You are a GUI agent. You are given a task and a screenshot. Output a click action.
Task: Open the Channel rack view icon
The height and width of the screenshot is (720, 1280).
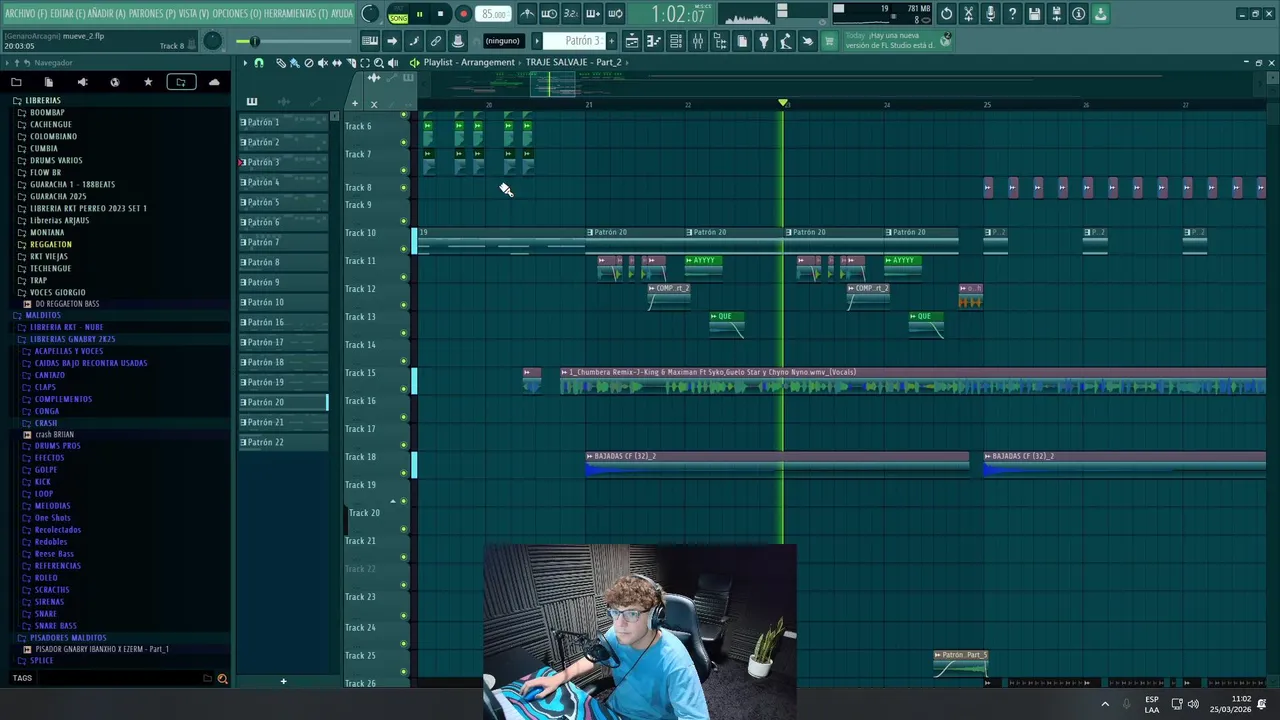coord(676,41)
